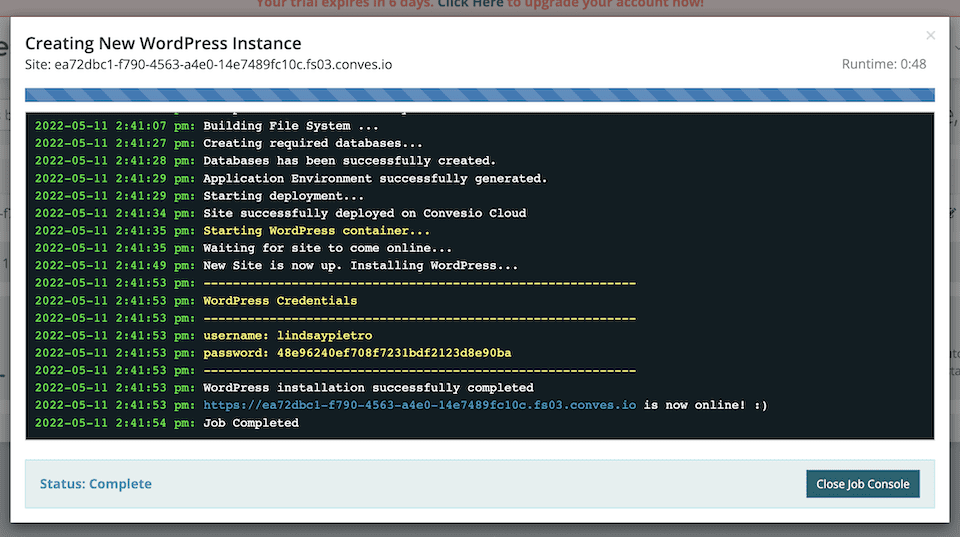The height and width of the screenshot is (537, 960).
Task: Click 'Site successfully deployed on Convesio Cloud' line
Action: click(364, 213)
